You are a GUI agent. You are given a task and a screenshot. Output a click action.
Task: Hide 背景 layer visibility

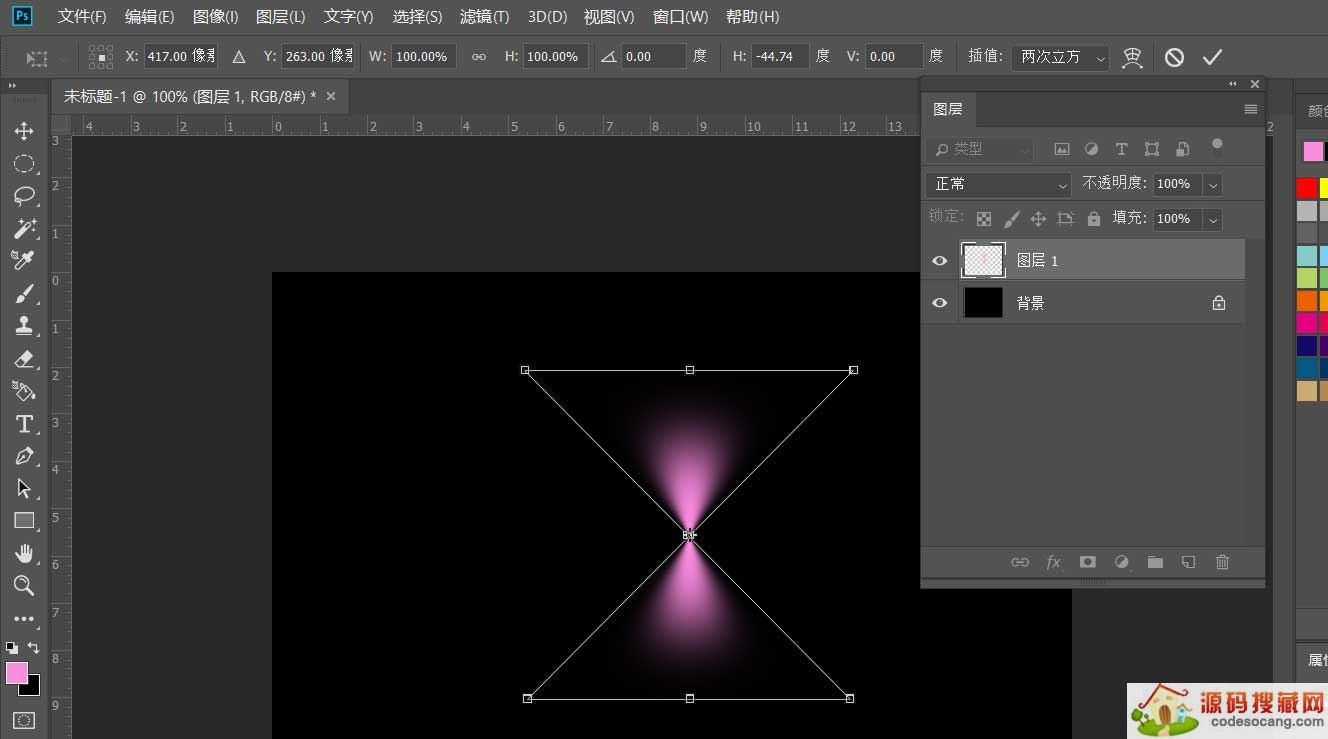[939, 303]
